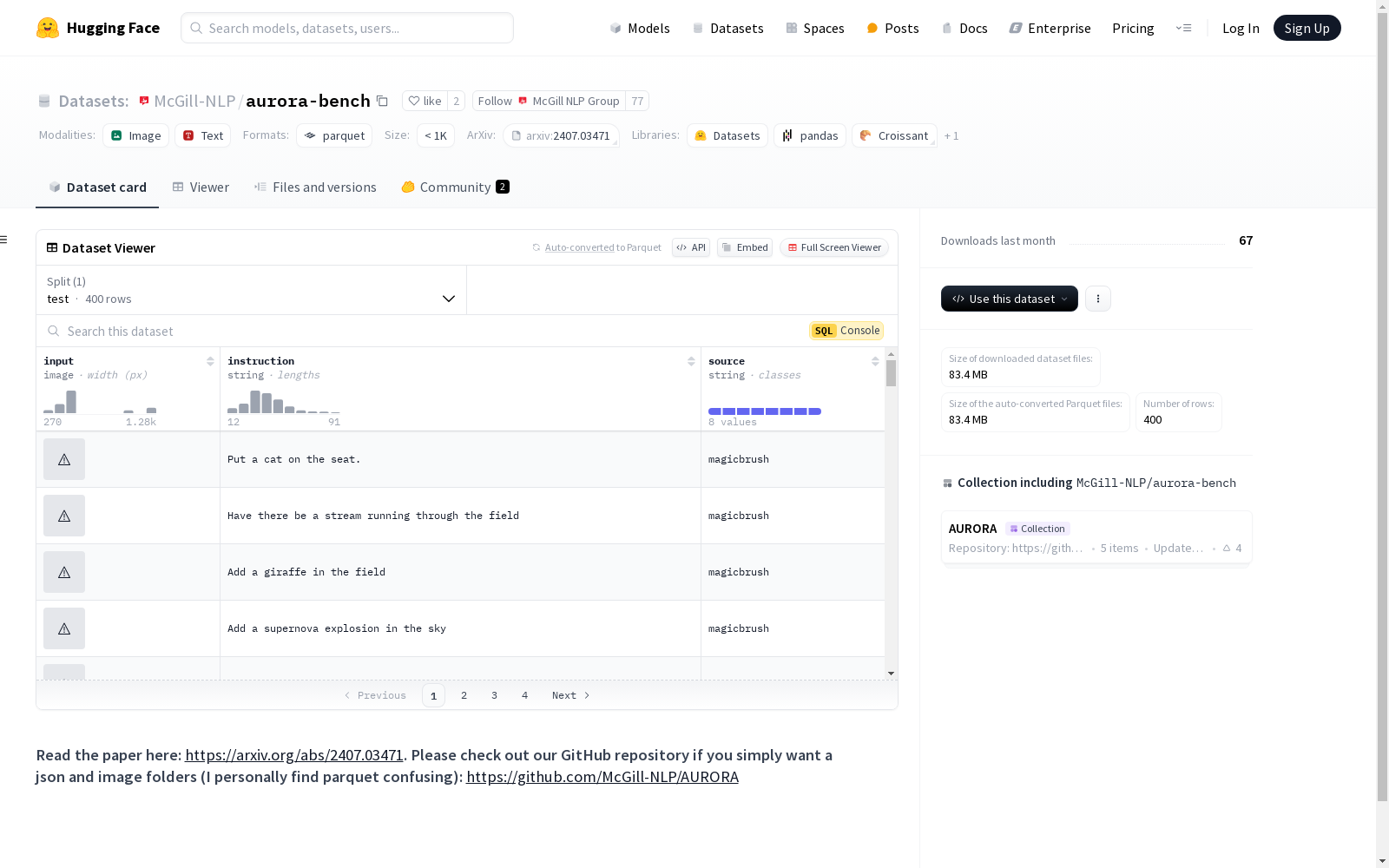Screen dimensions: 1389x868
Task: Go to page 2 of the dataset
Action: tap(464, 695)
